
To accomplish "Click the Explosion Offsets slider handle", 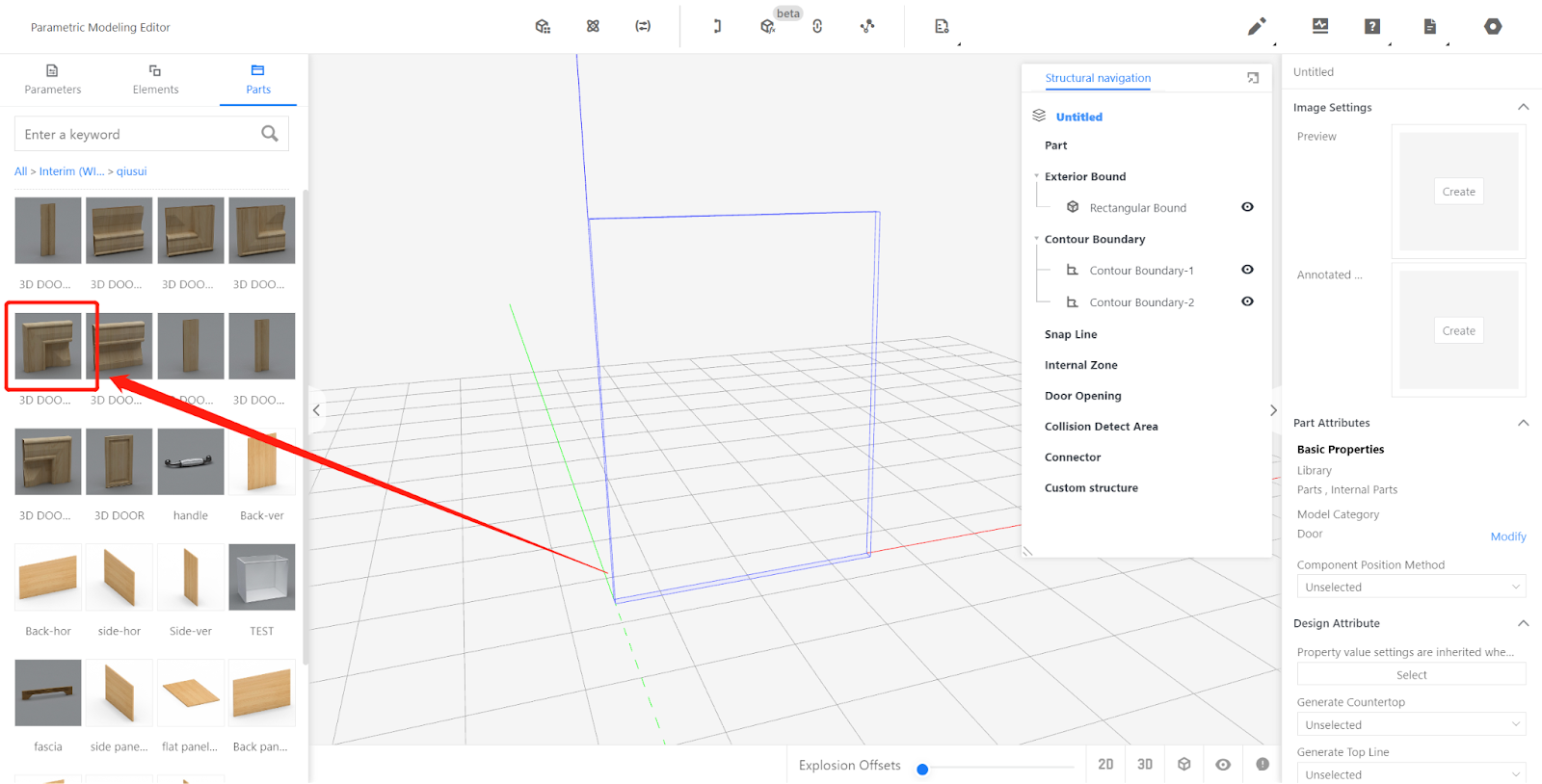I will point(922,770).
